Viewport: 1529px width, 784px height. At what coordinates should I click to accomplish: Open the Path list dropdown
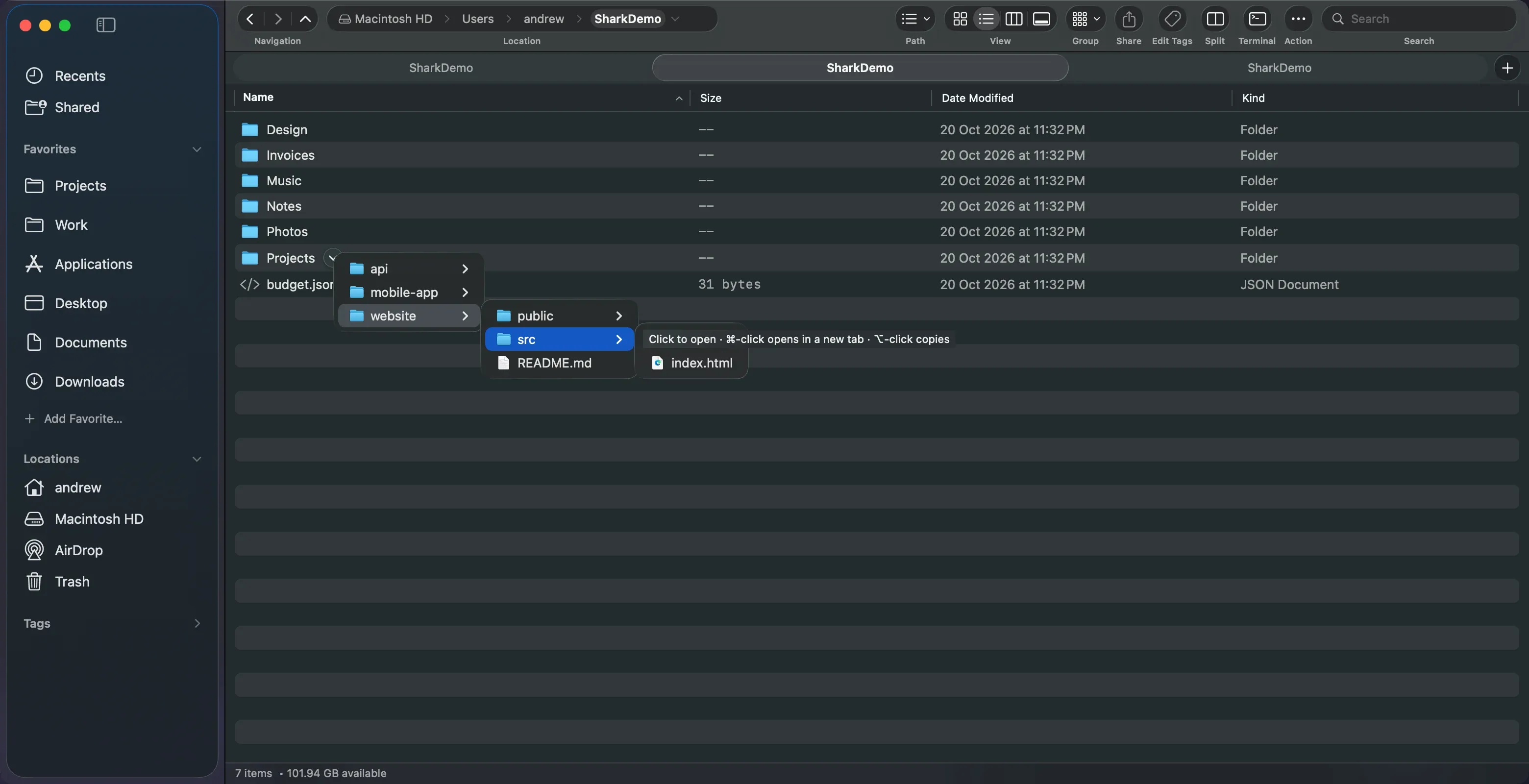click(915, 19)
